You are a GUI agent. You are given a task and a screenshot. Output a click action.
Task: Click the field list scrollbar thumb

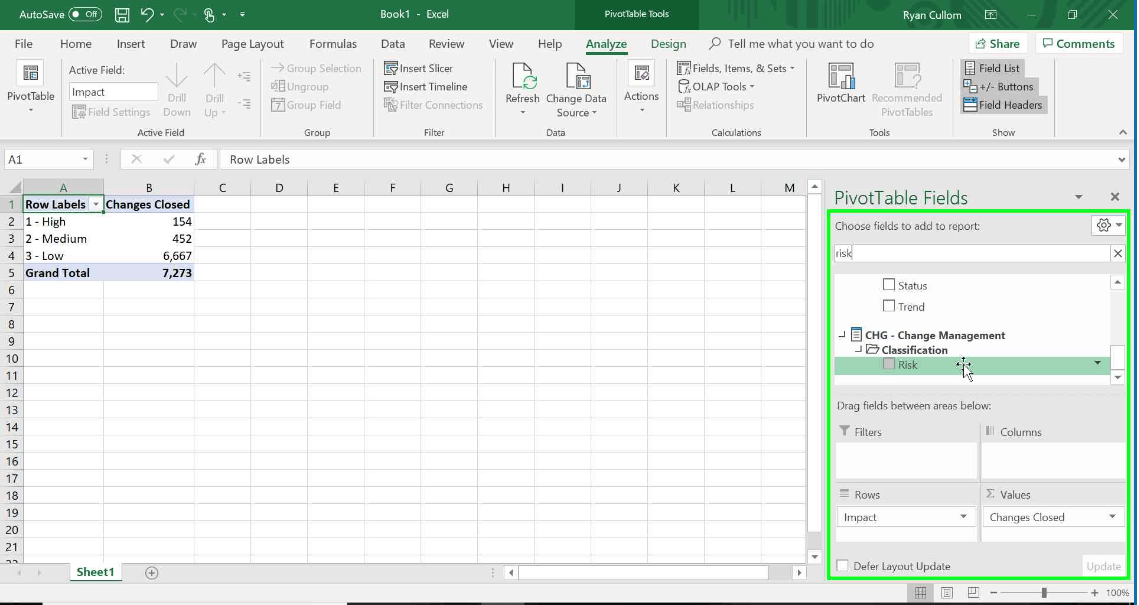[x=1117, y=357]
